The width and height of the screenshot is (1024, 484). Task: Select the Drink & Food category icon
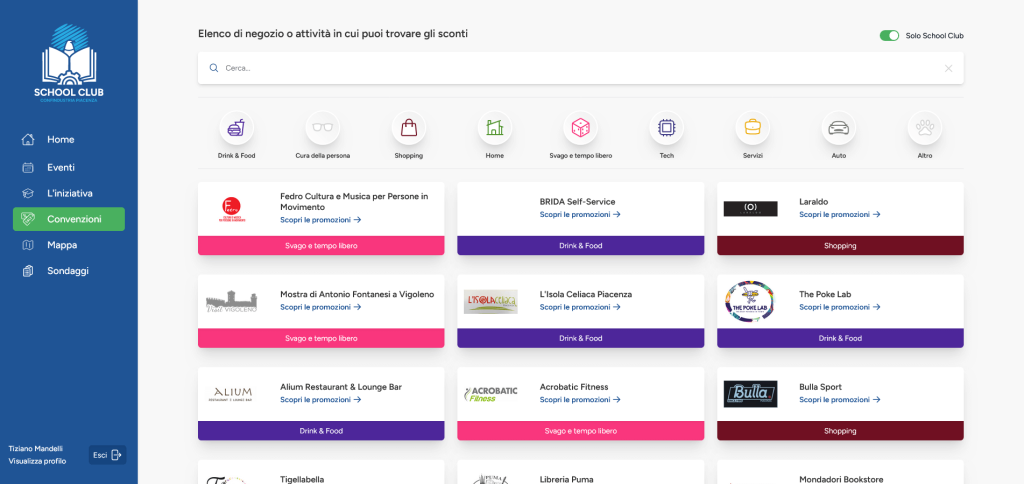click(236, 127)
